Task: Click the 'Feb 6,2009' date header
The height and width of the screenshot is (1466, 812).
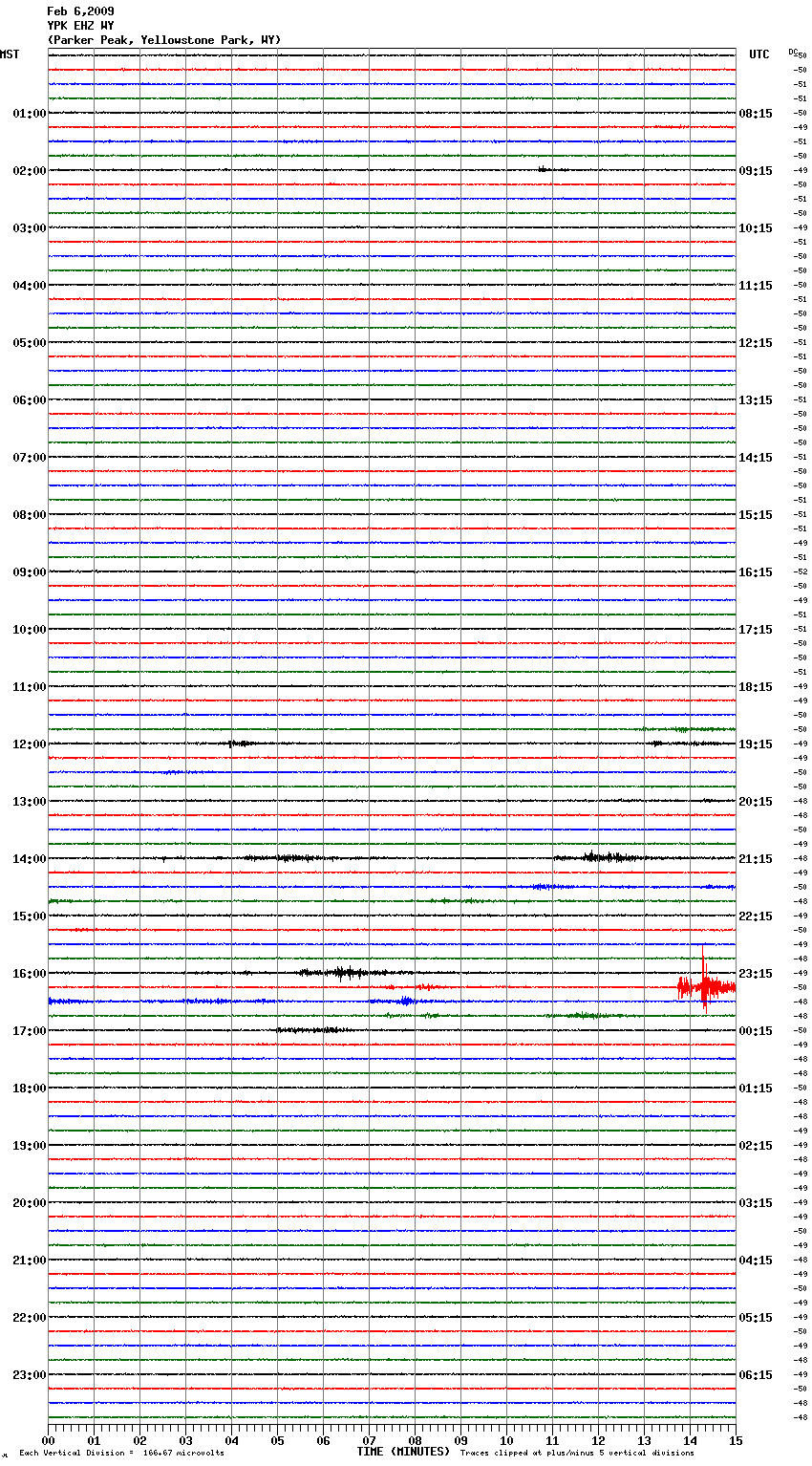Action: pyautogui.click(x=80, y=11)
